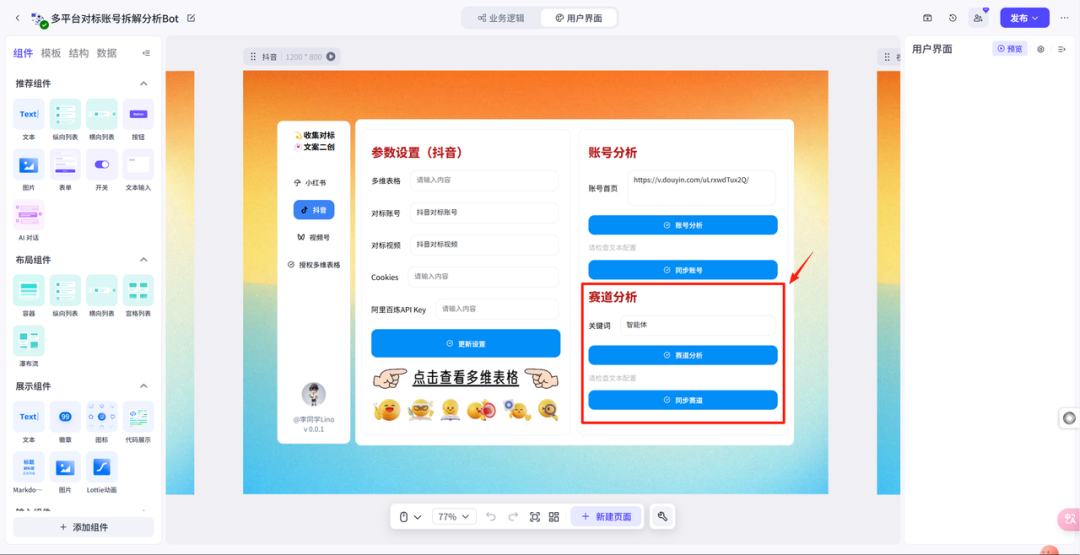Screen dimensions: 1080x555
Task: Go back using the top-left arrow
Action: [x=17, y=18]
